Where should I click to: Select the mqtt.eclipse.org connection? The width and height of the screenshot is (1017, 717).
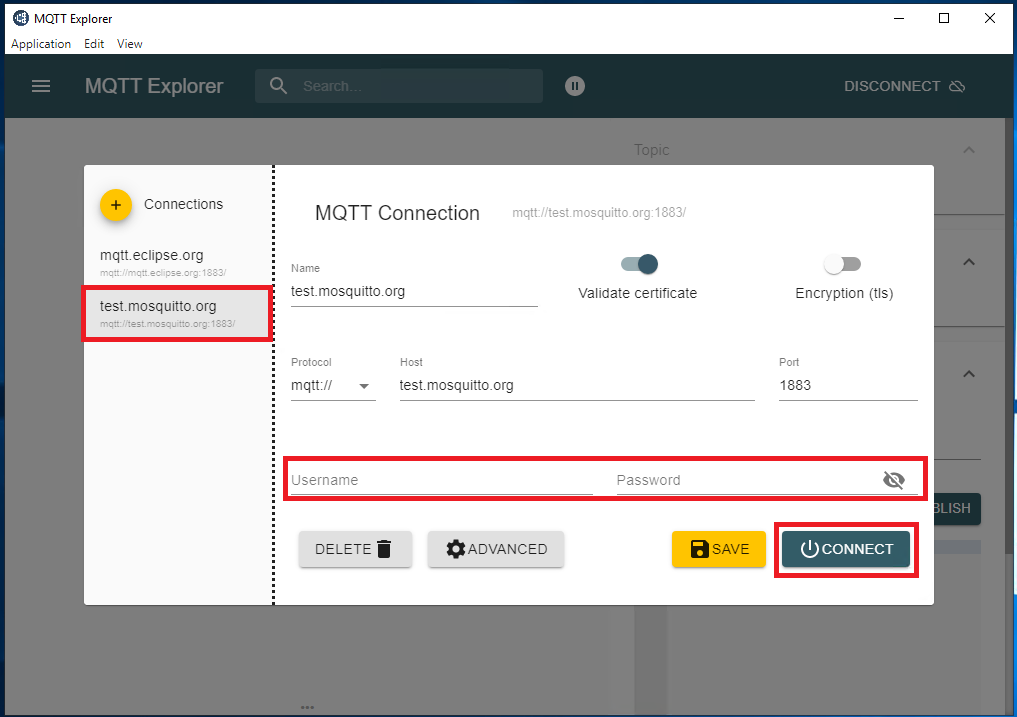[178, 262]
